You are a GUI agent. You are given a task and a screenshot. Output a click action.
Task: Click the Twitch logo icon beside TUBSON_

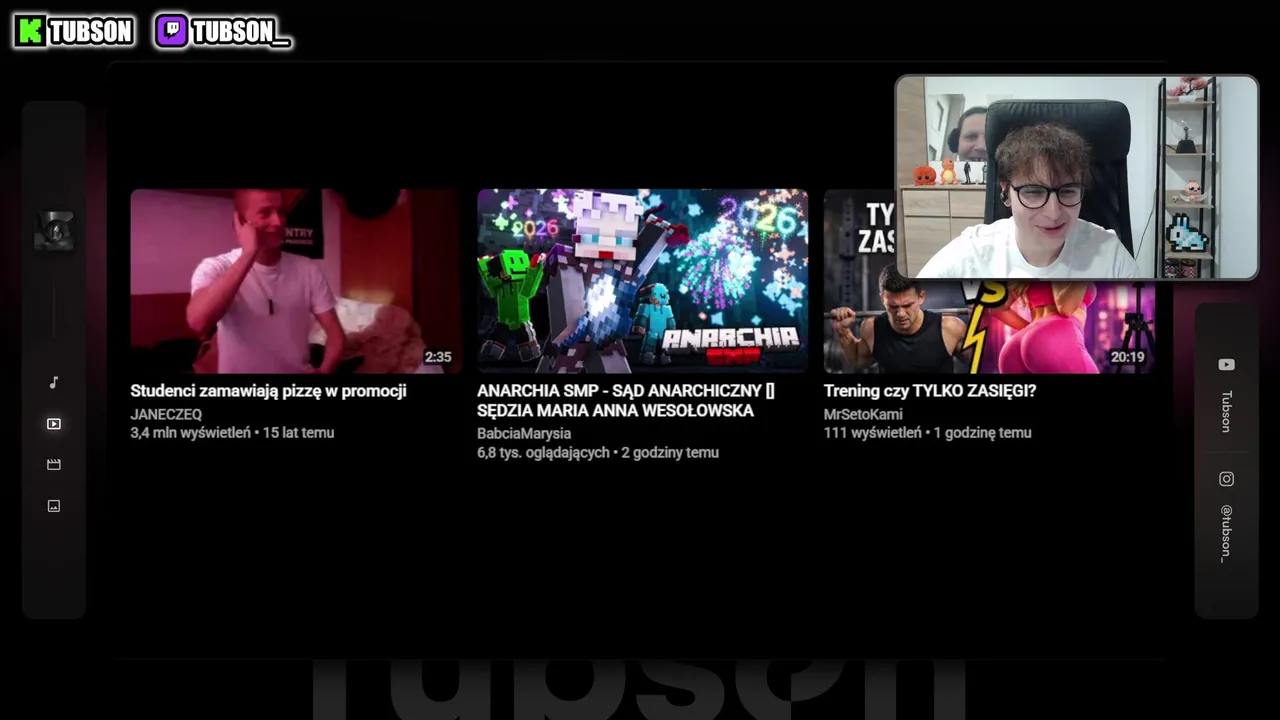click(x=172, y=32)
